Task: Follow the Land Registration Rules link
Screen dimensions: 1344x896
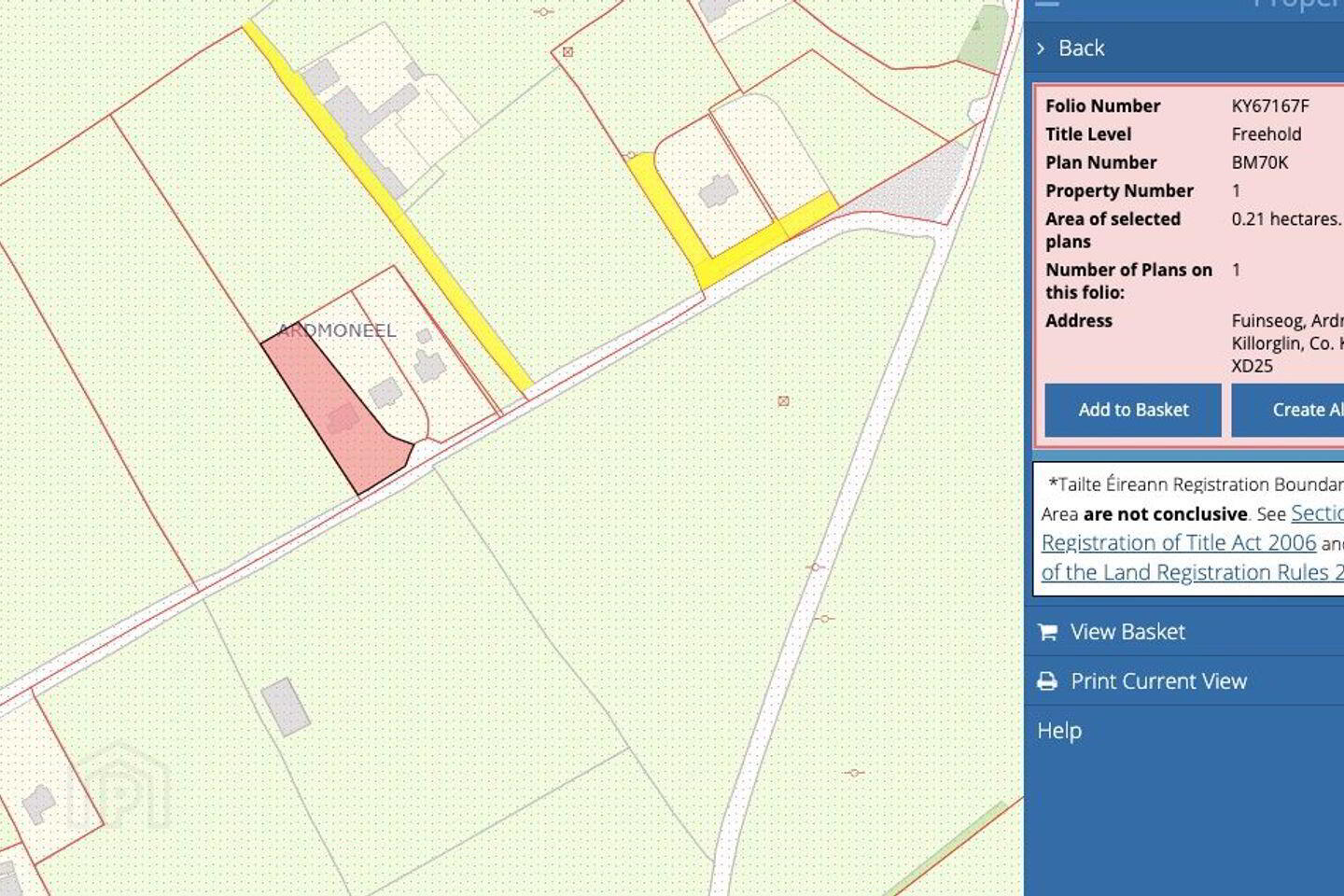Action: click(1193, 572)
